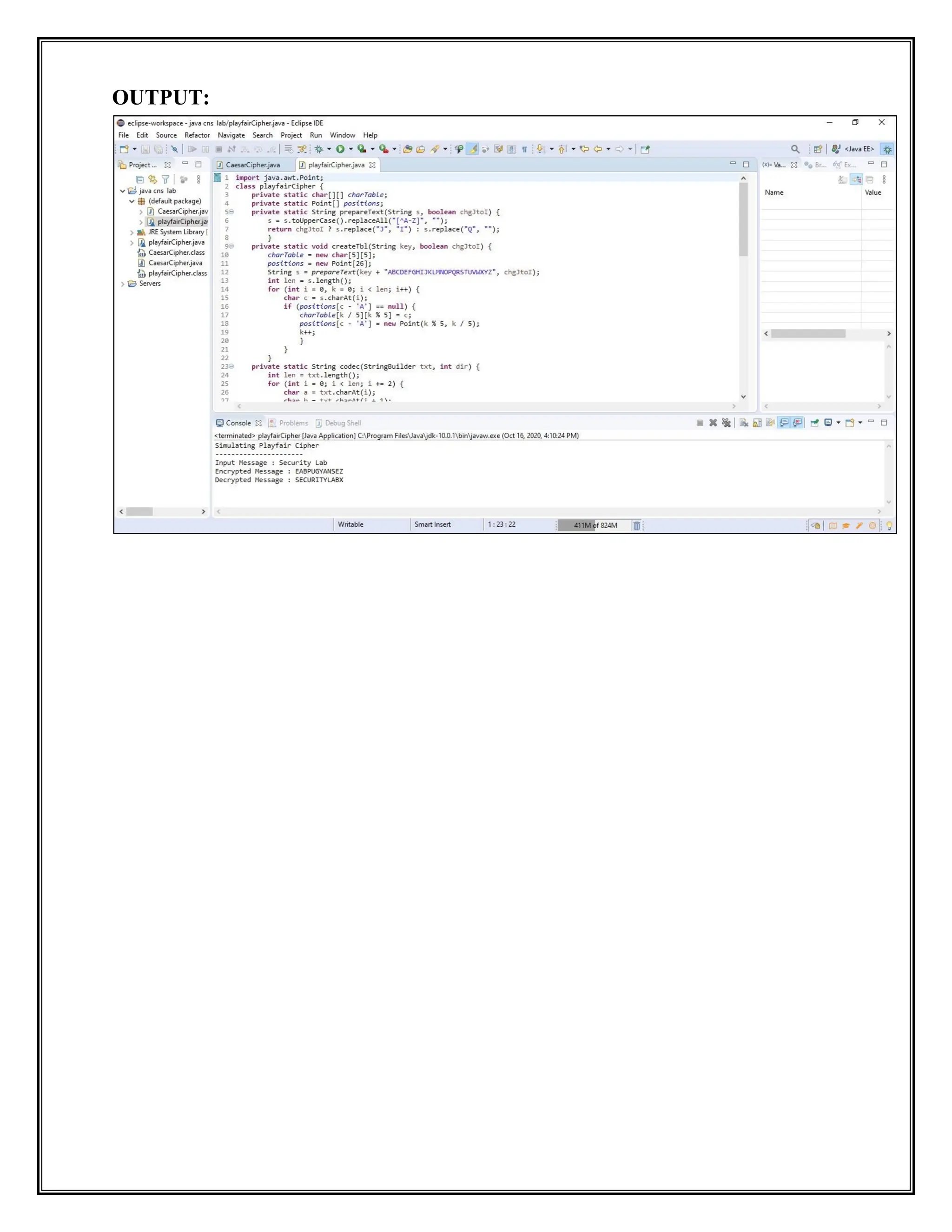Open the File menu
Image resolution: width=952 pixels, height=1232 pixels.
[x=124, y=135]
